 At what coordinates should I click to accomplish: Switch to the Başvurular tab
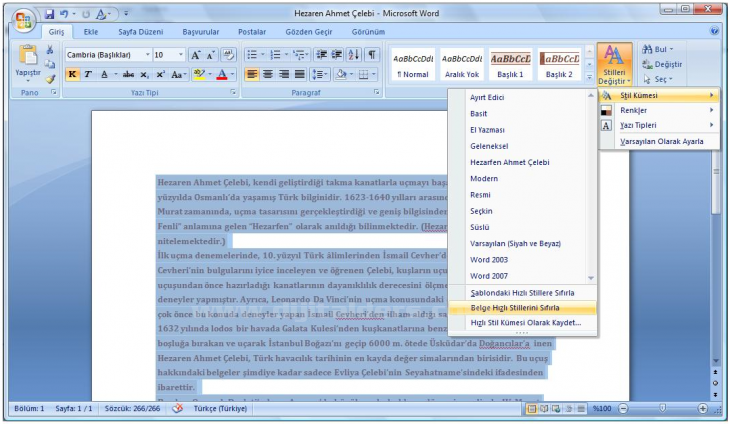(201, 32)
